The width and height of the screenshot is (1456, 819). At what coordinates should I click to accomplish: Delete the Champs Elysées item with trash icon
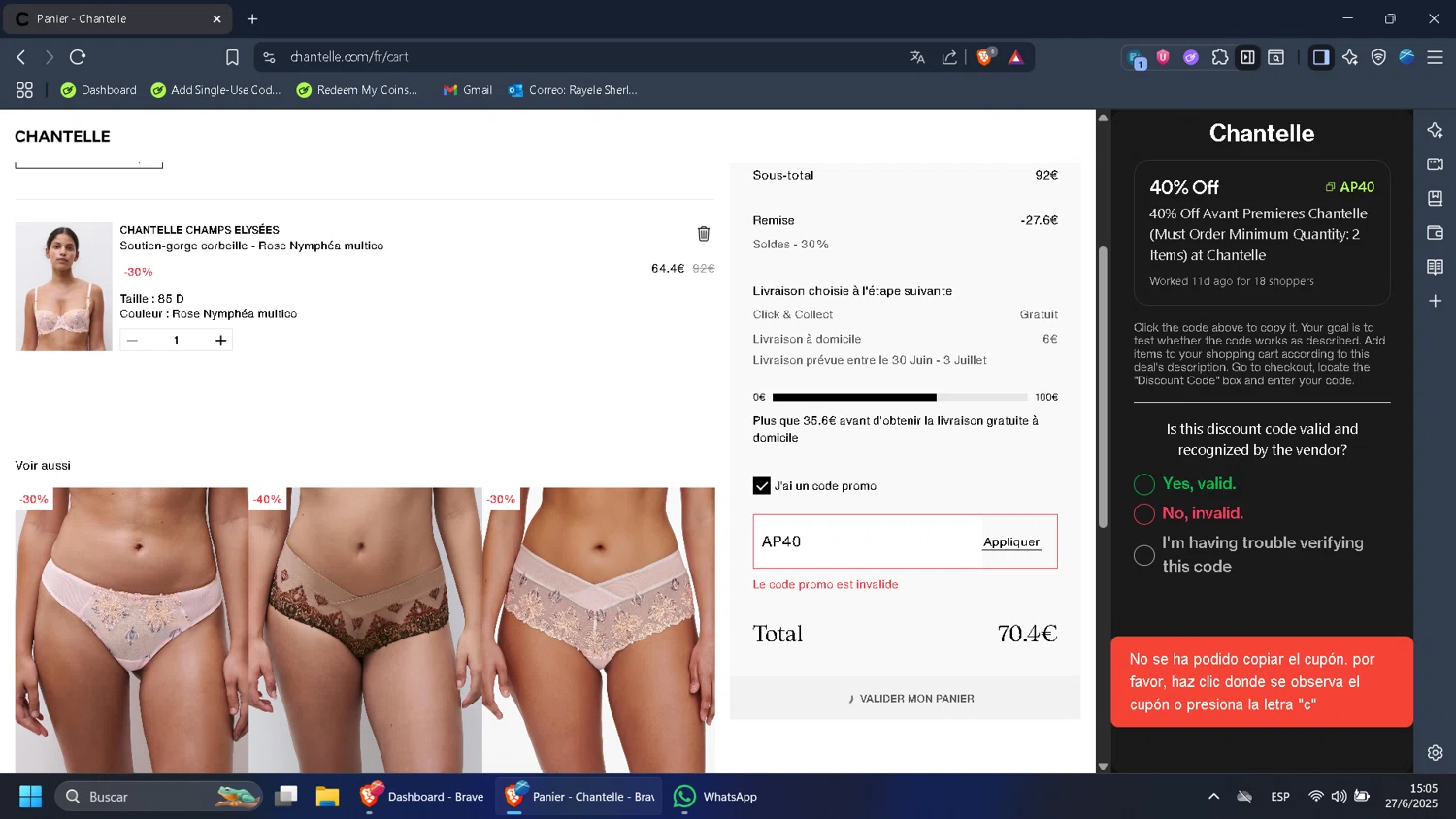pyautogui.click(x=704, y=233)
